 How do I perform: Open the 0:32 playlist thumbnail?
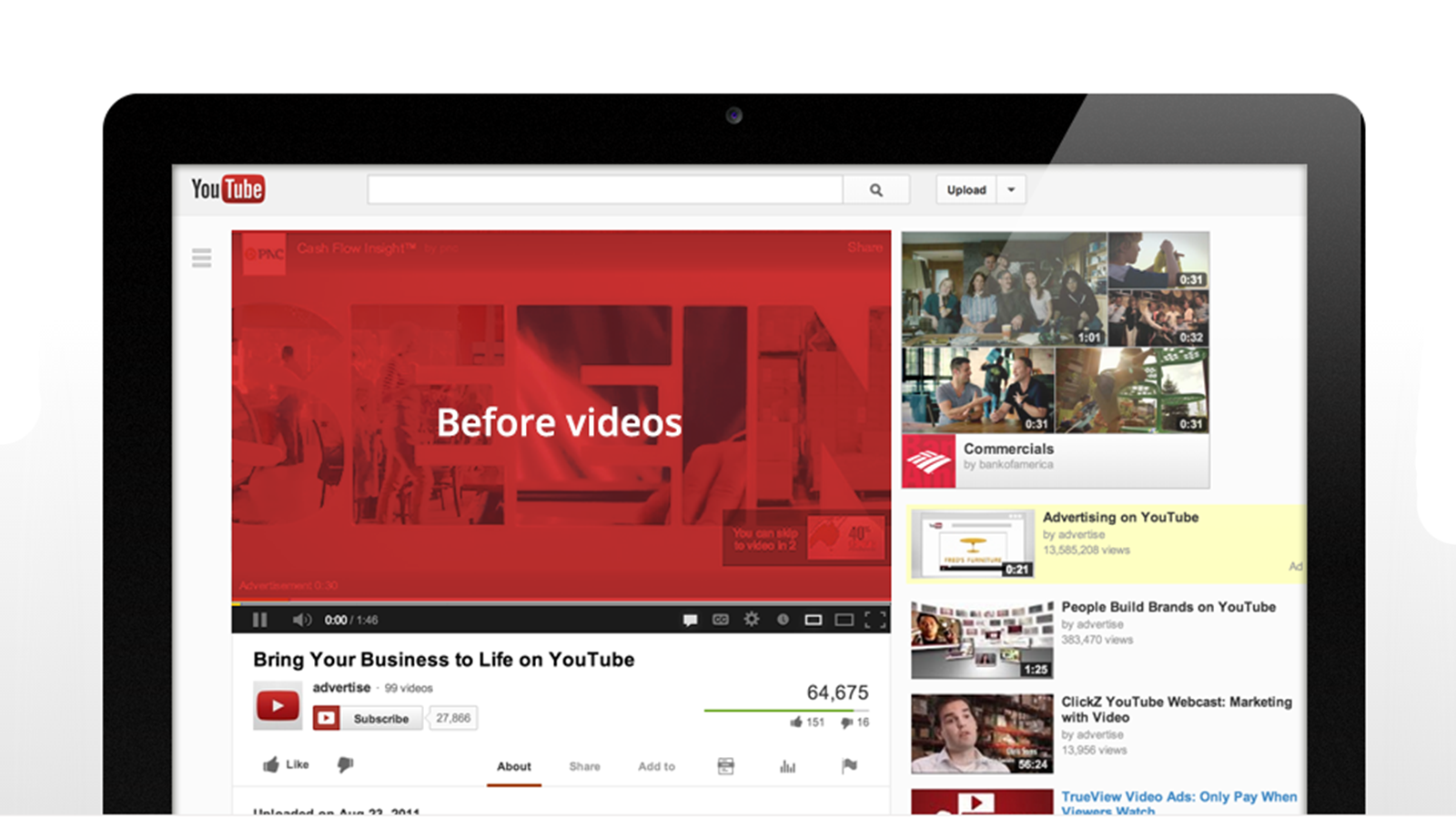point(1158,318)
